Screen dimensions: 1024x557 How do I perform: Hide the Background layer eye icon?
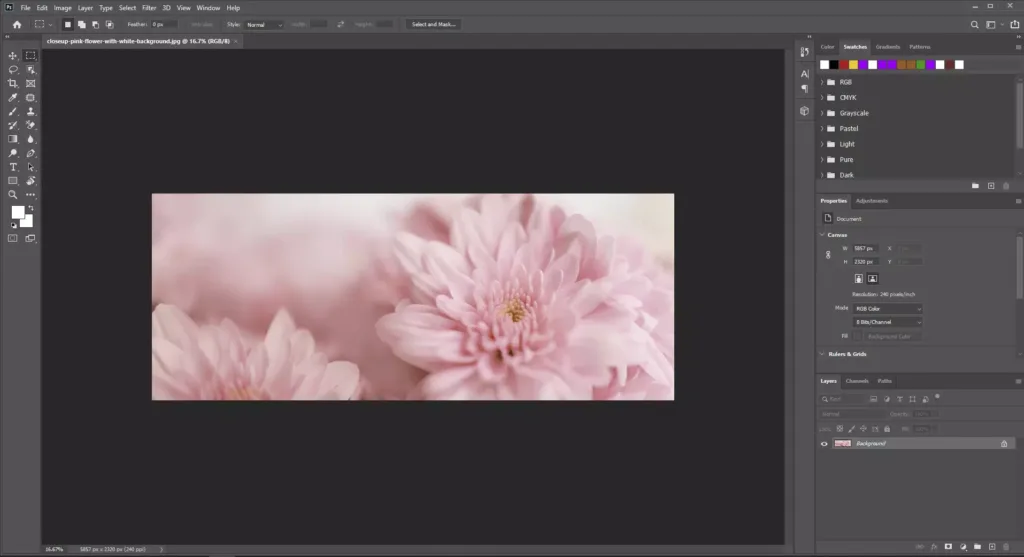tap(824, 444)
